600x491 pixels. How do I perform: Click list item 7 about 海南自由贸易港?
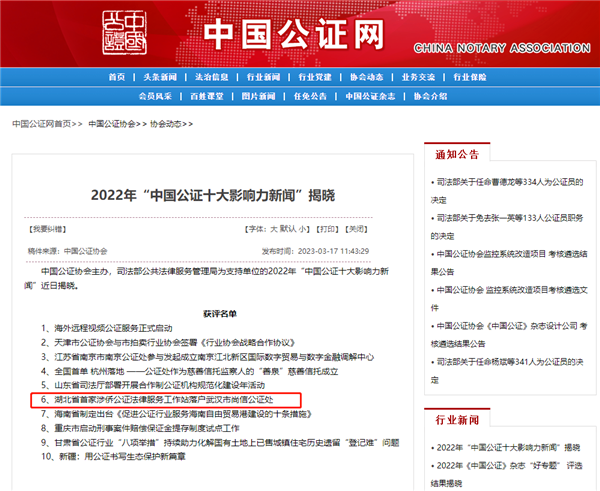coord(177,414)
